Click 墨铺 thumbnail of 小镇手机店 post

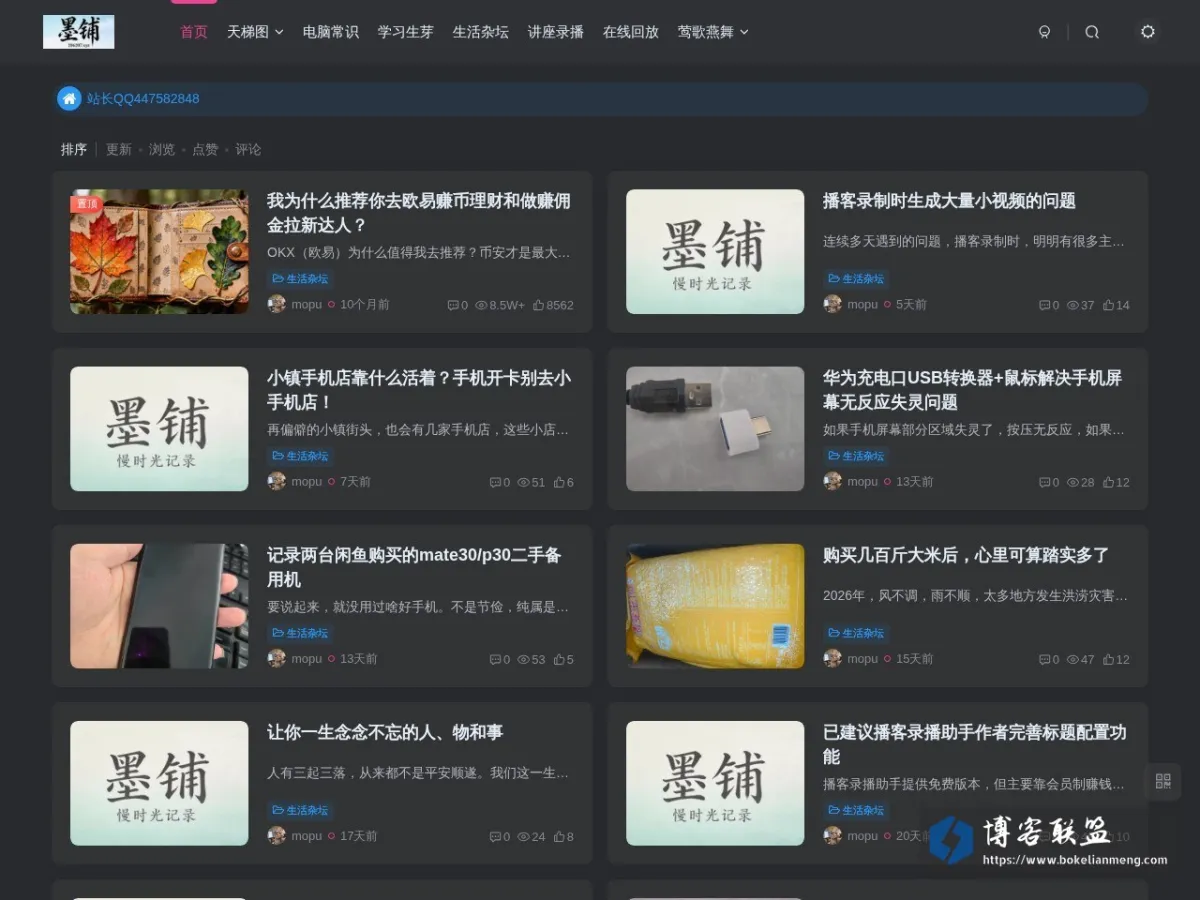click(159, 429)
